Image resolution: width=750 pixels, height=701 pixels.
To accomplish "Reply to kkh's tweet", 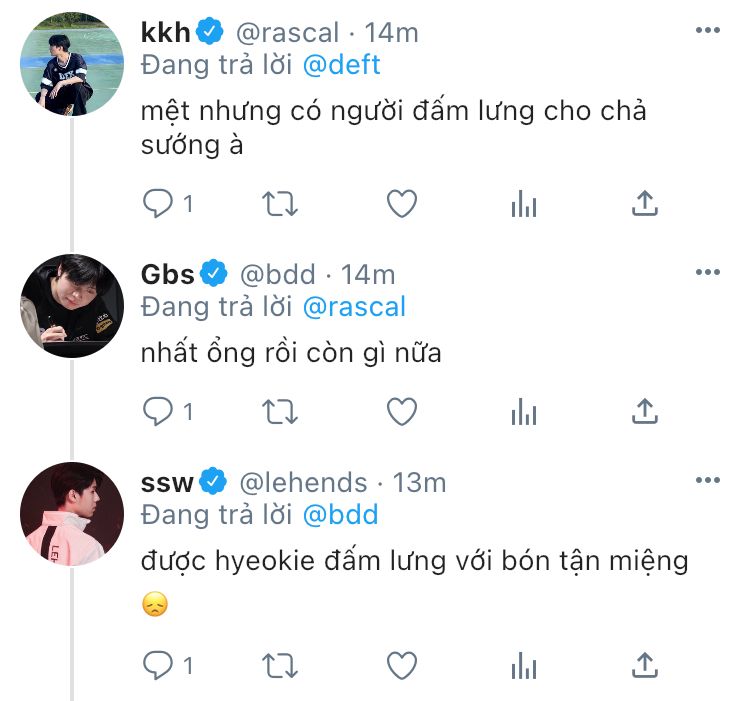I will click(158, 204).
